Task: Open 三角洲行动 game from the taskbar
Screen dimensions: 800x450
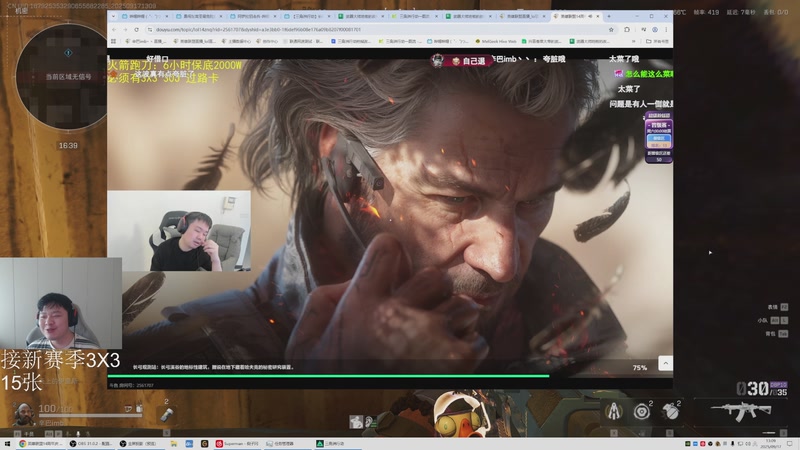Action: (336, 444)
